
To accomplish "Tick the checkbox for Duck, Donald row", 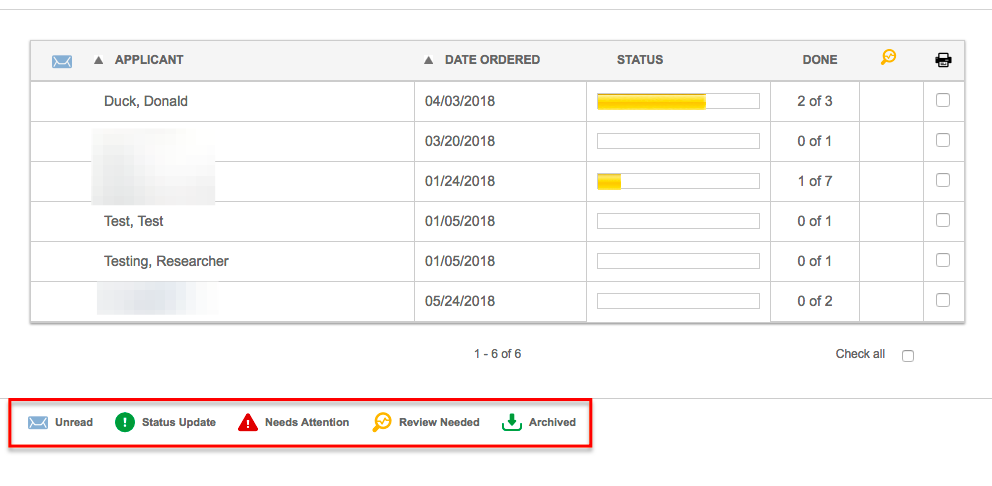I will point(943,100).
